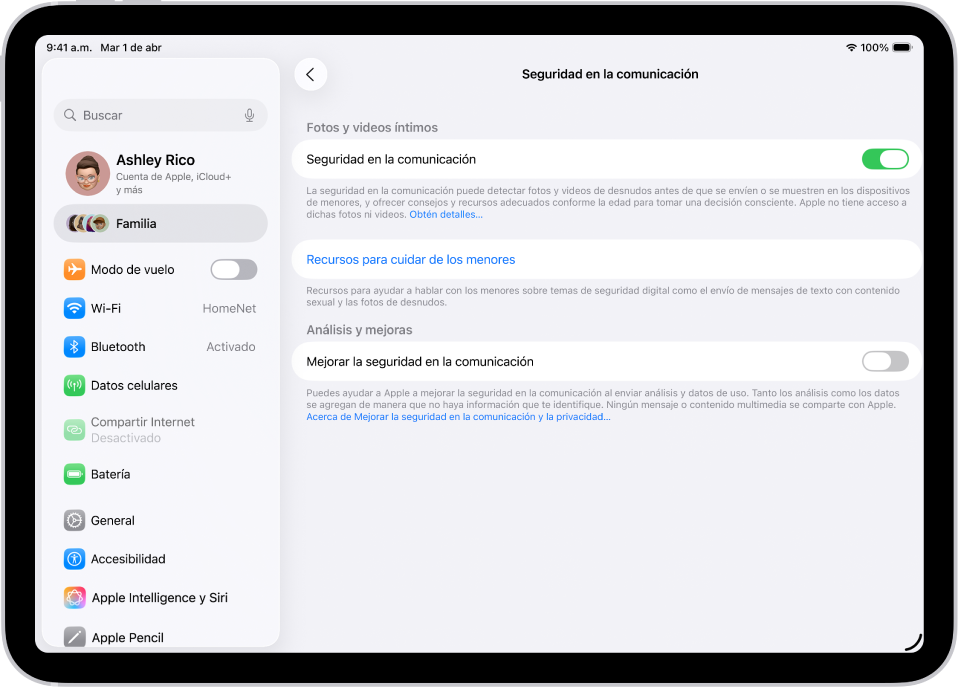Viewport: 958px width, 689px height.
Task: Click the orange airplane Modo de vuelo icon
Action: 74,269
